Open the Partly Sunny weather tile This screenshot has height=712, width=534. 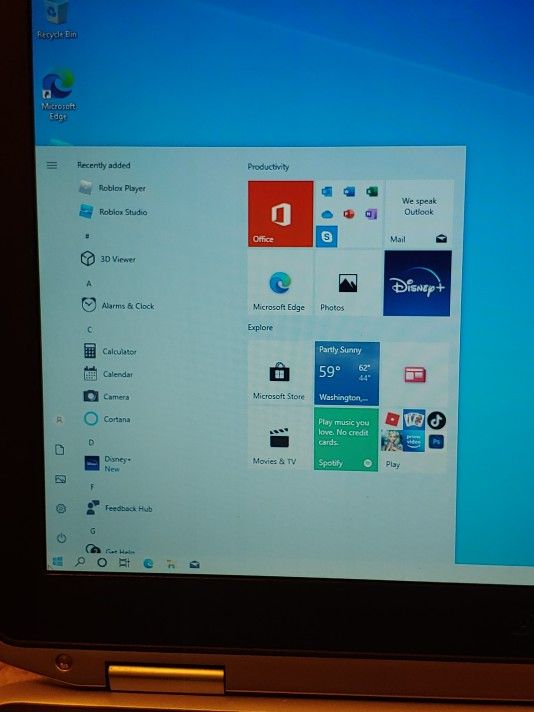[347, 373]
